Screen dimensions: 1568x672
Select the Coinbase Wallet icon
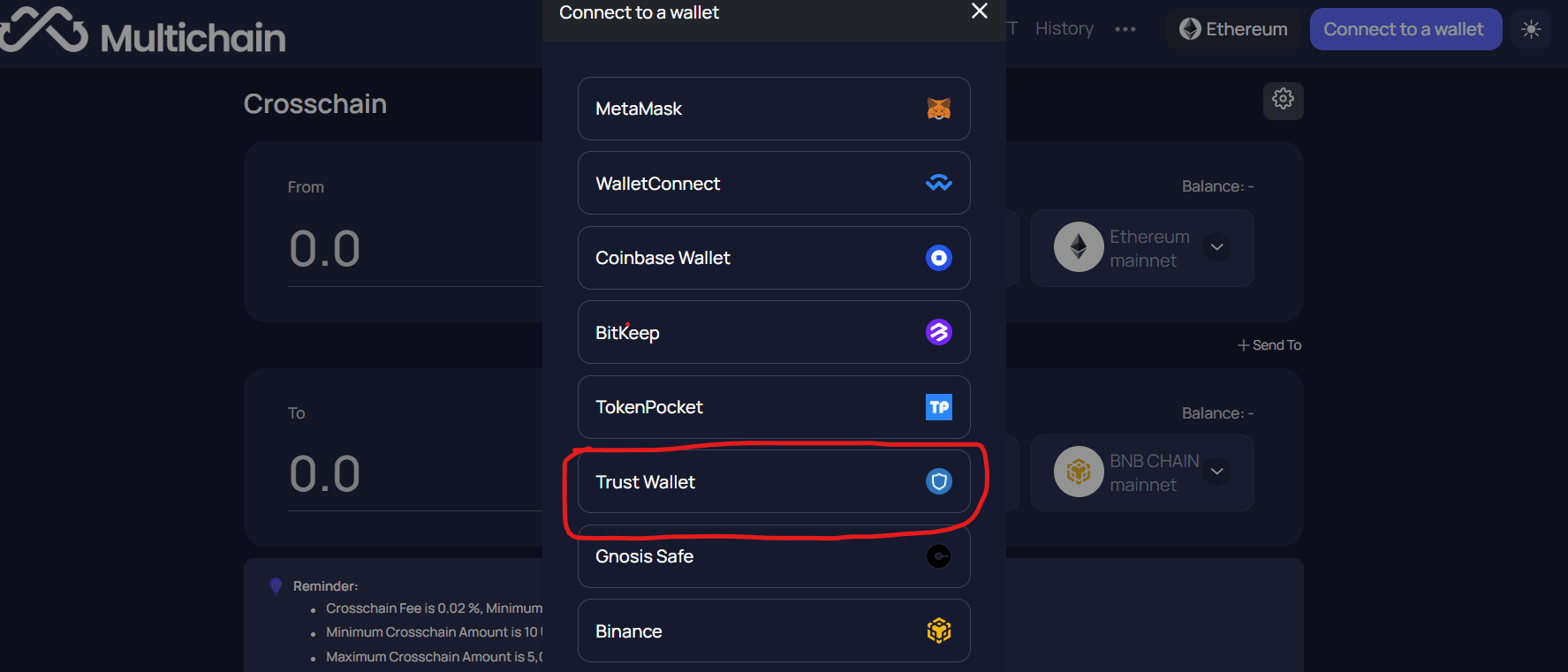click(x=939, y=258)
